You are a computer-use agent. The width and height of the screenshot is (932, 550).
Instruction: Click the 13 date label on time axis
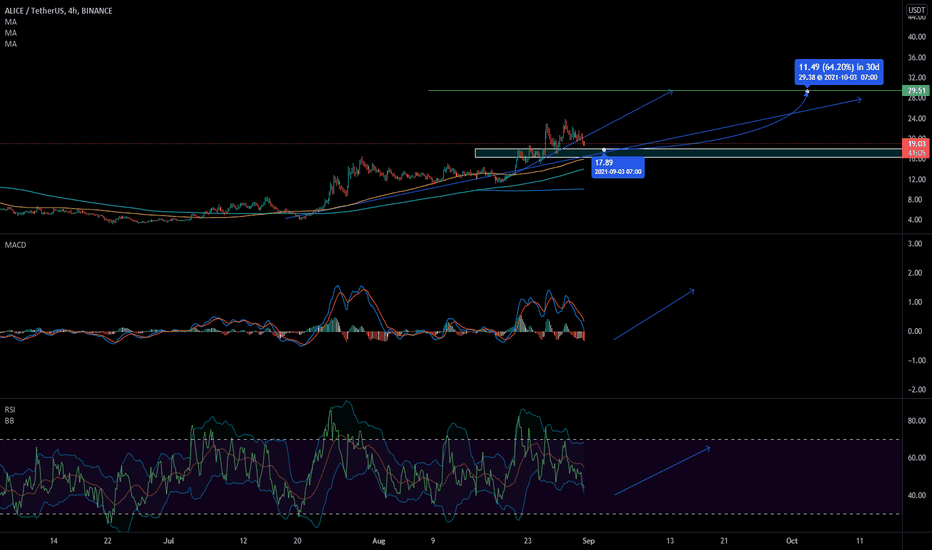coord(670,541)
